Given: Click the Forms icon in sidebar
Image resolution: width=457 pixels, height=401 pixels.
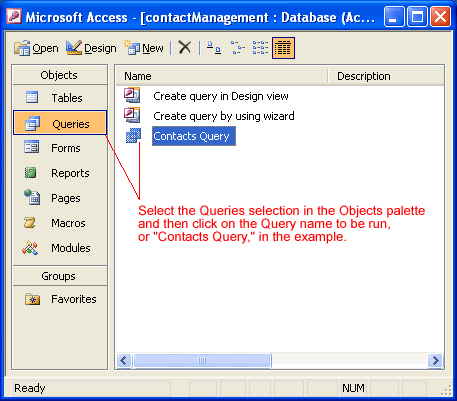Looking at the screenshot, I should pyautogui.click(x=32, y=147).
